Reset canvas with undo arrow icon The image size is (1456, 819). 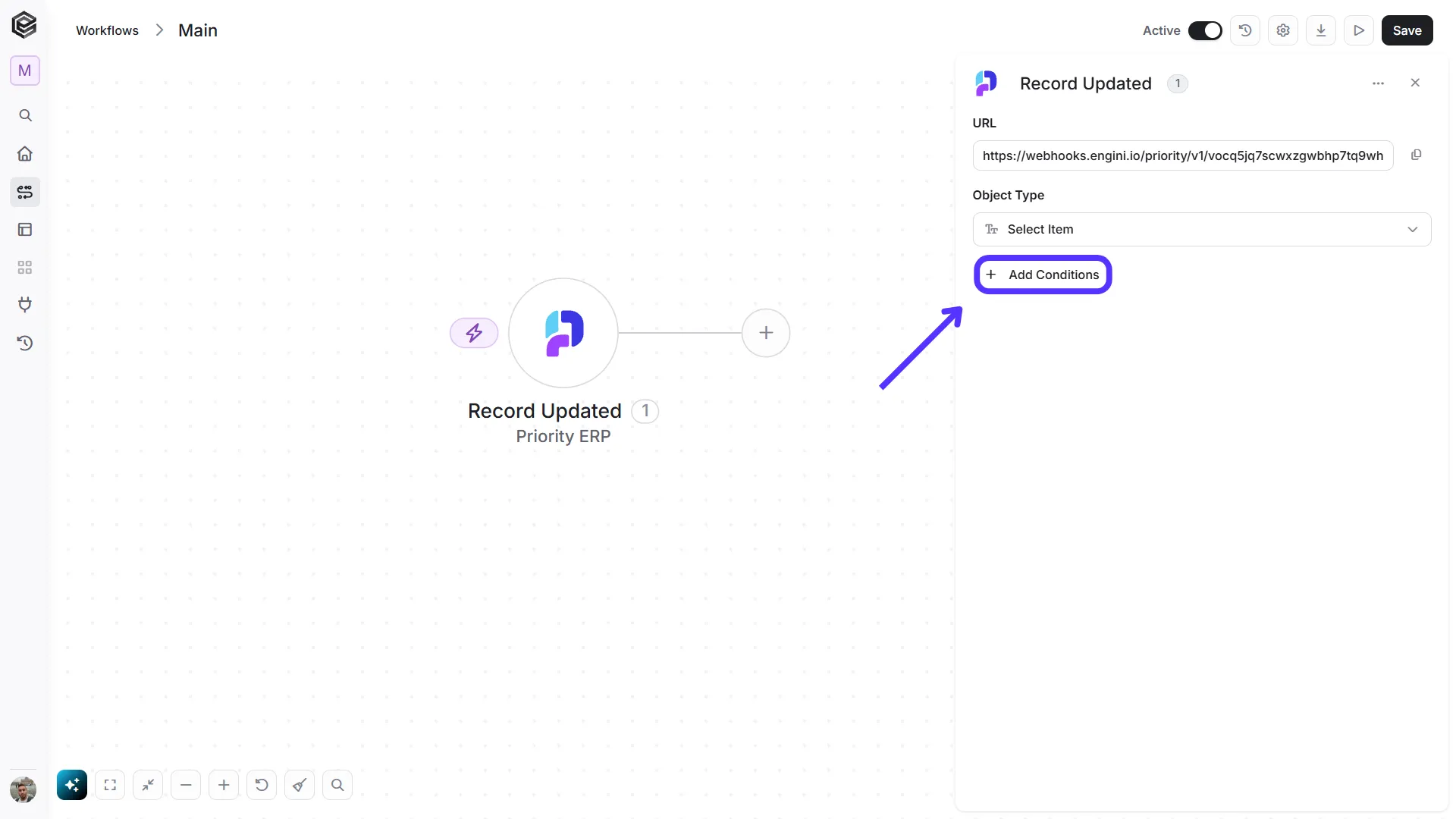click(262, 785)
